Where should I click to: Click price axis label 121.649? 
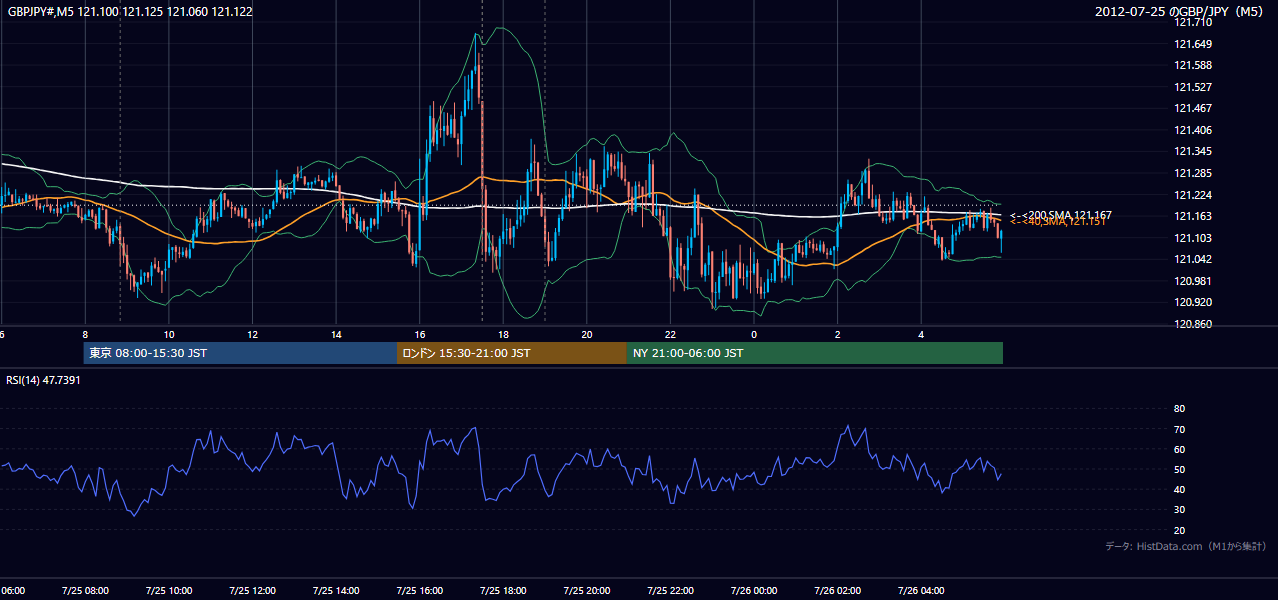1194,44
